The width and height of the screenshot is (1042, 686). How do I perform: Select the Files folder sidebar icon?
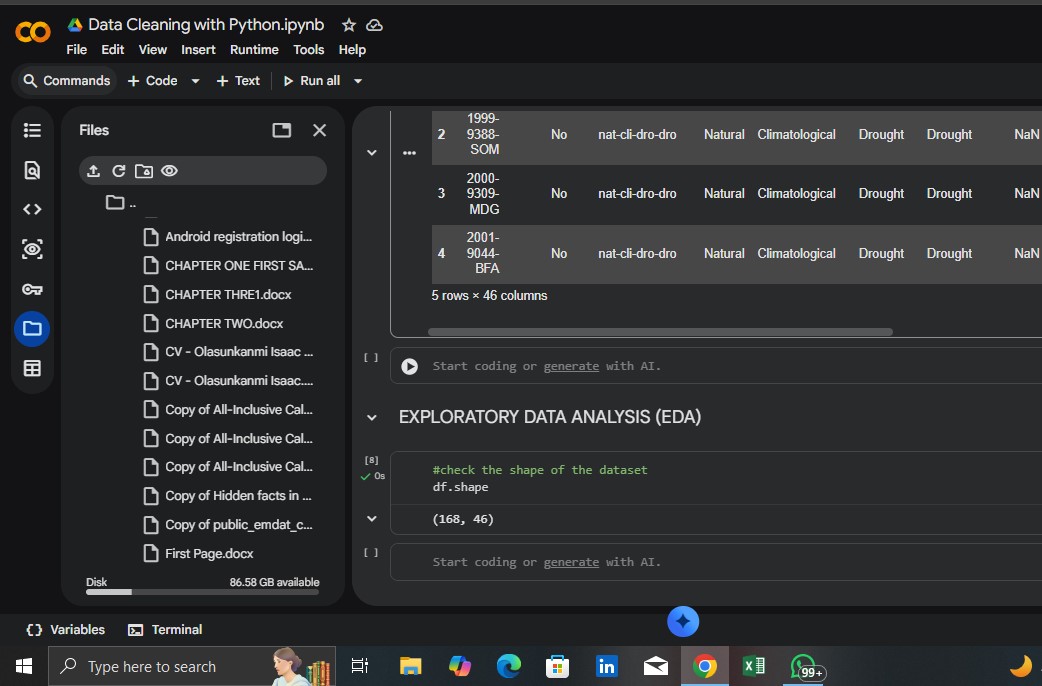(32, 328)
